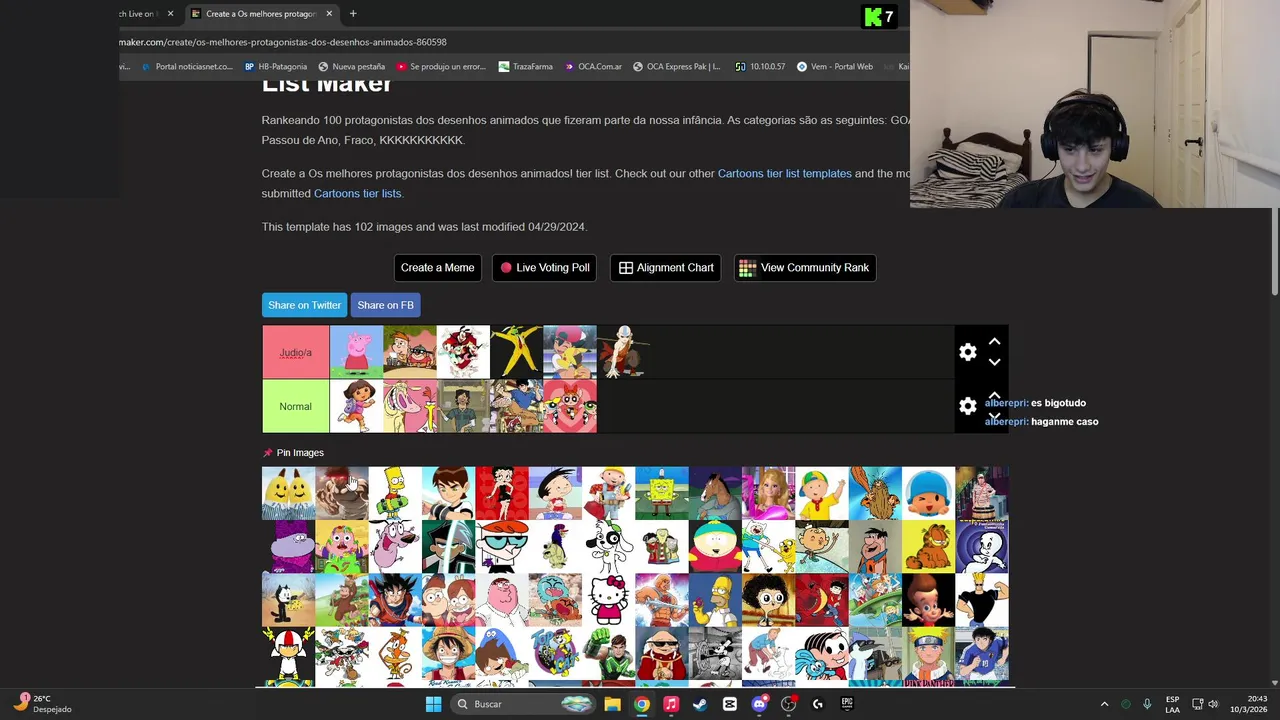
Task: Click the microphone tray icon
Action: click(1147, 704)
